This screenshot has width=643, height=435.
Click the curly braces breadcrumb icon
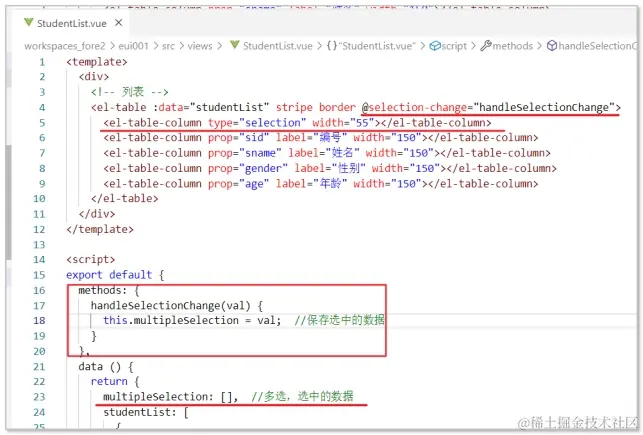331,46
